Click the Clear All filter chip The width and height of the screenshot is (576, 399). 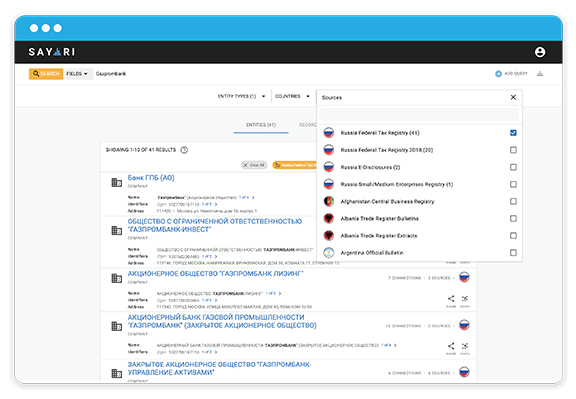point(254,165)
